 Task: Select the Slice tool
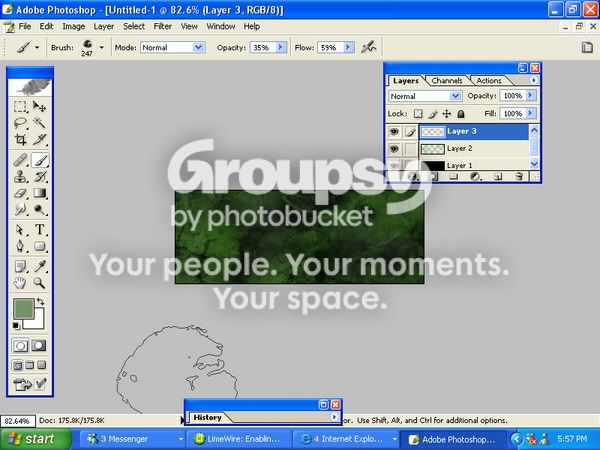[x=39, y=139]
